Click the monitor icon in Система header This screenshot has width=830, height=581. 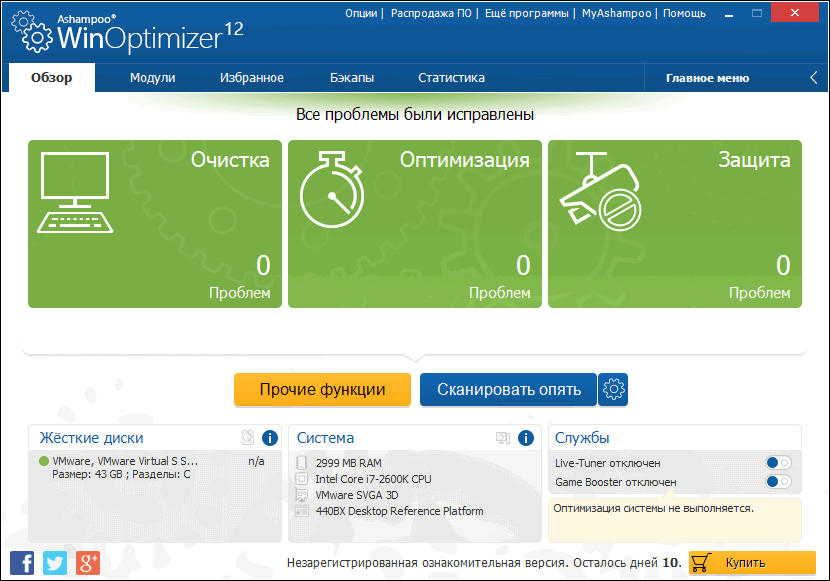[503, 438]
